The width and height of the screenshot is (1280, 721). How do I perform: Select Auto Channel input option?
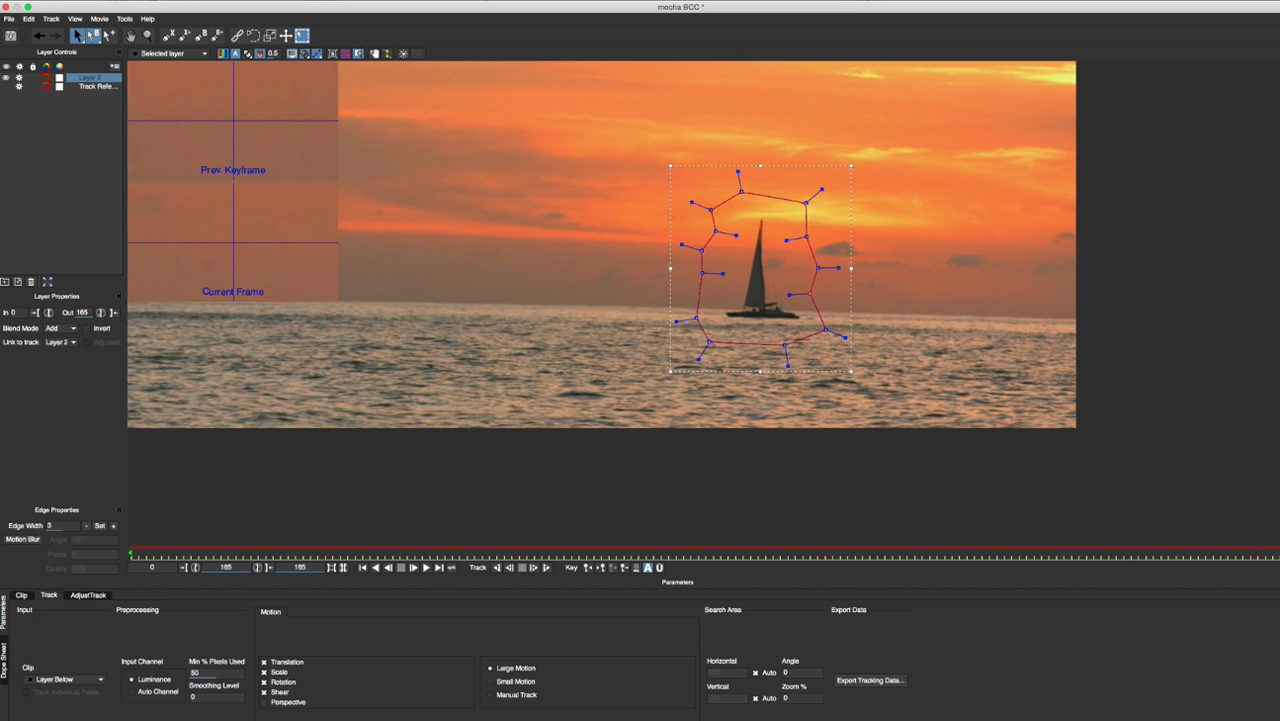(x=131, y=692)
